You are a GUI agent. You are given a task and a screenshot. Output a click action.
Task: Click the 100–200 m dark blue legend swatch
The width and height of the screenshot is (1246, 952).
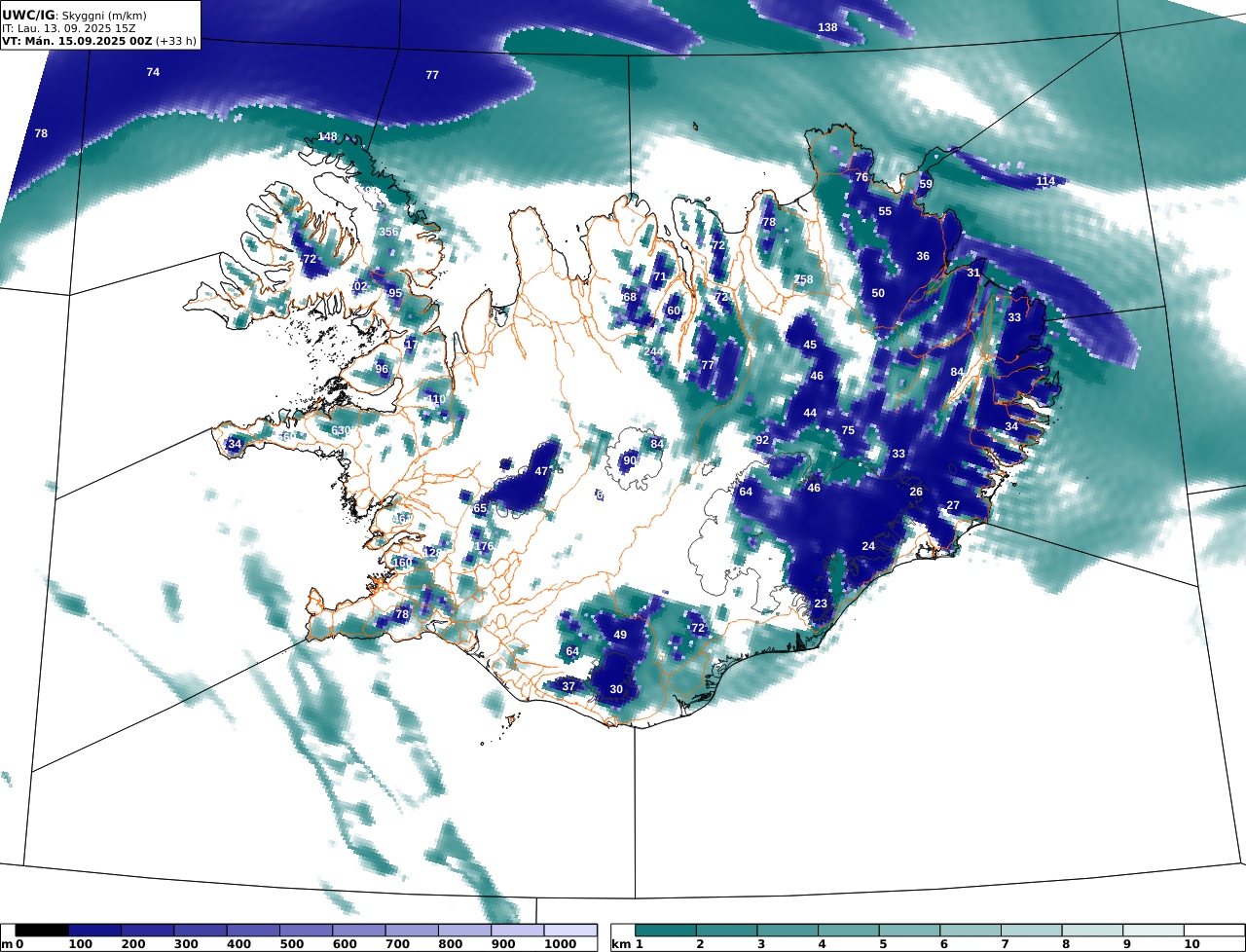95,931
